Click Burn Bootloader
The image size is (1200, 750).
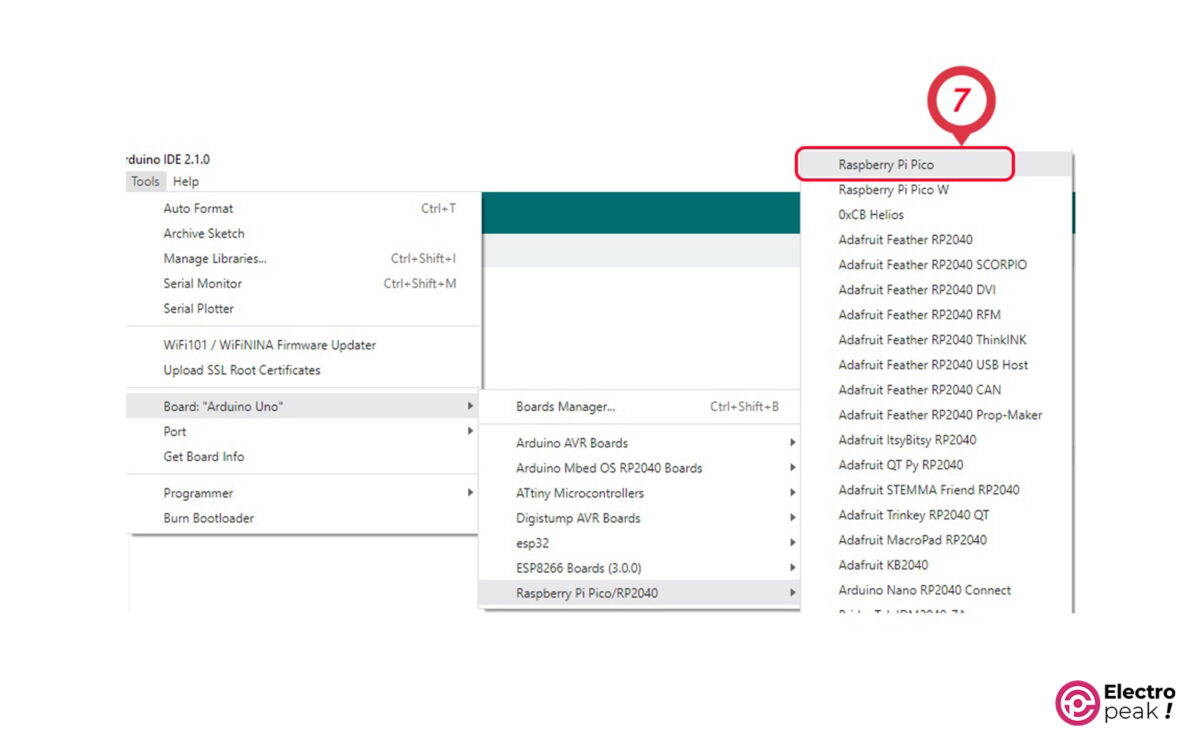(x=209, y=518)
